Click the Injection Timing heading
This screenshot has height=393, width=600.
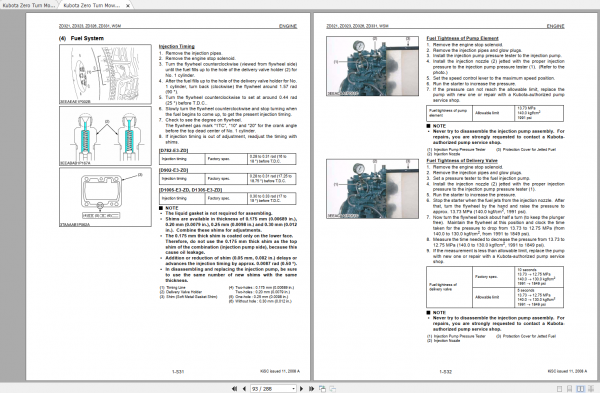(x=176, y=46)
